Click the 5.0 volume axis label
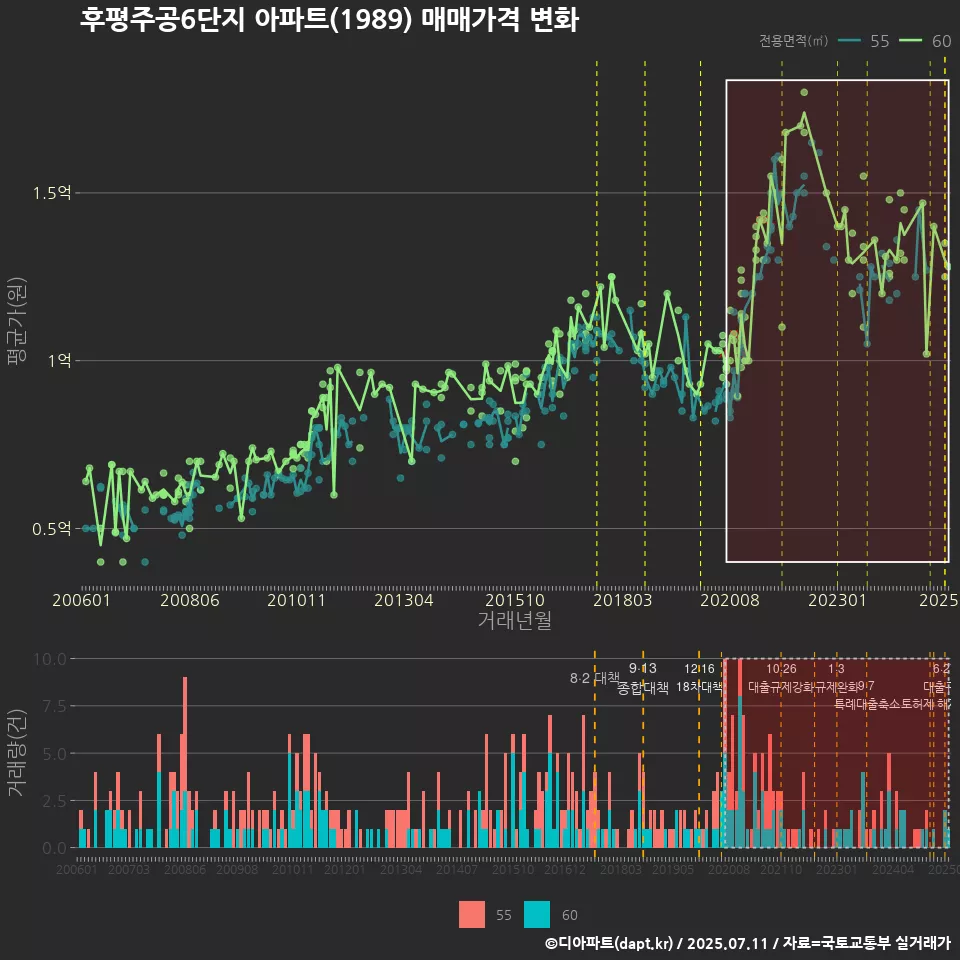Image resolution: width=960 pixels, height=960 pixels. point(55,754)
